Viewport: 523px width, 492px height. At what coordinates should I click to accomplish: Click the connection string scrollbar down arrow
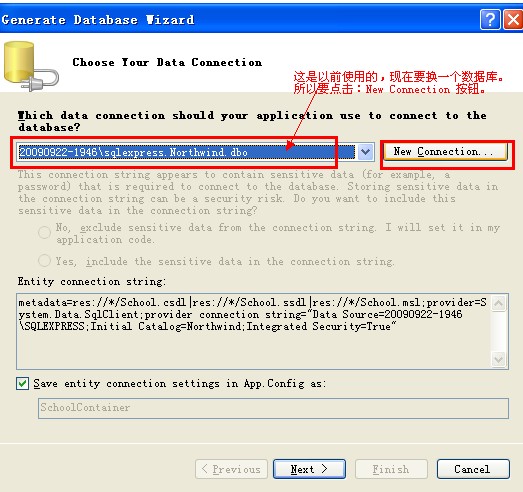coord(499,359)
